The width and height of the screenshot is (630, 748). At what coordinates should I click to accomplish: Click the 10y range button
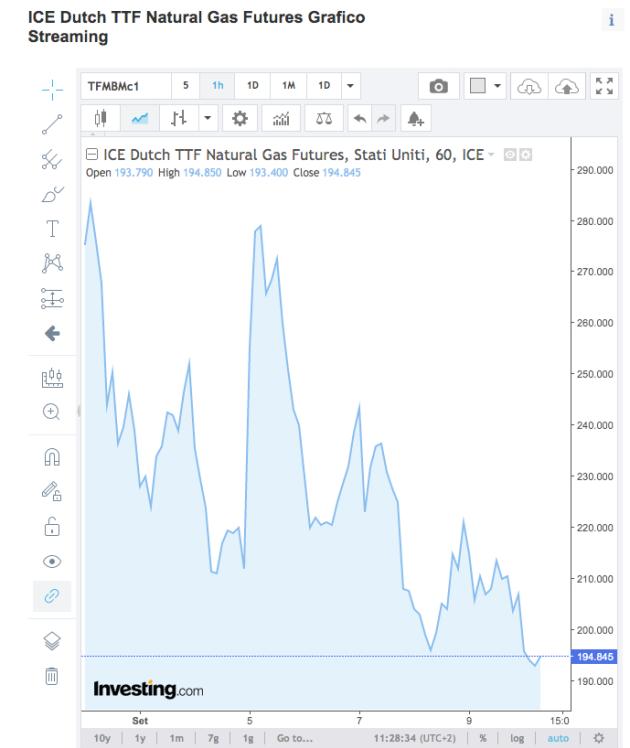102,738
